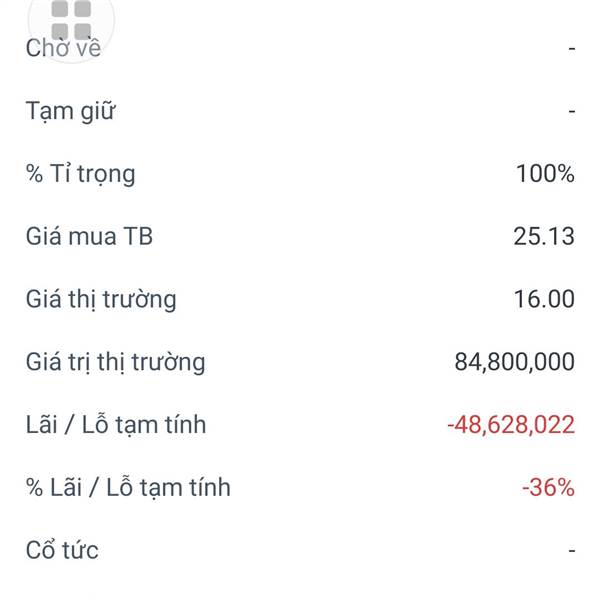Select the dash value beside Tạm giữ
The image size is (600, 600).
(x=572, y=111)
